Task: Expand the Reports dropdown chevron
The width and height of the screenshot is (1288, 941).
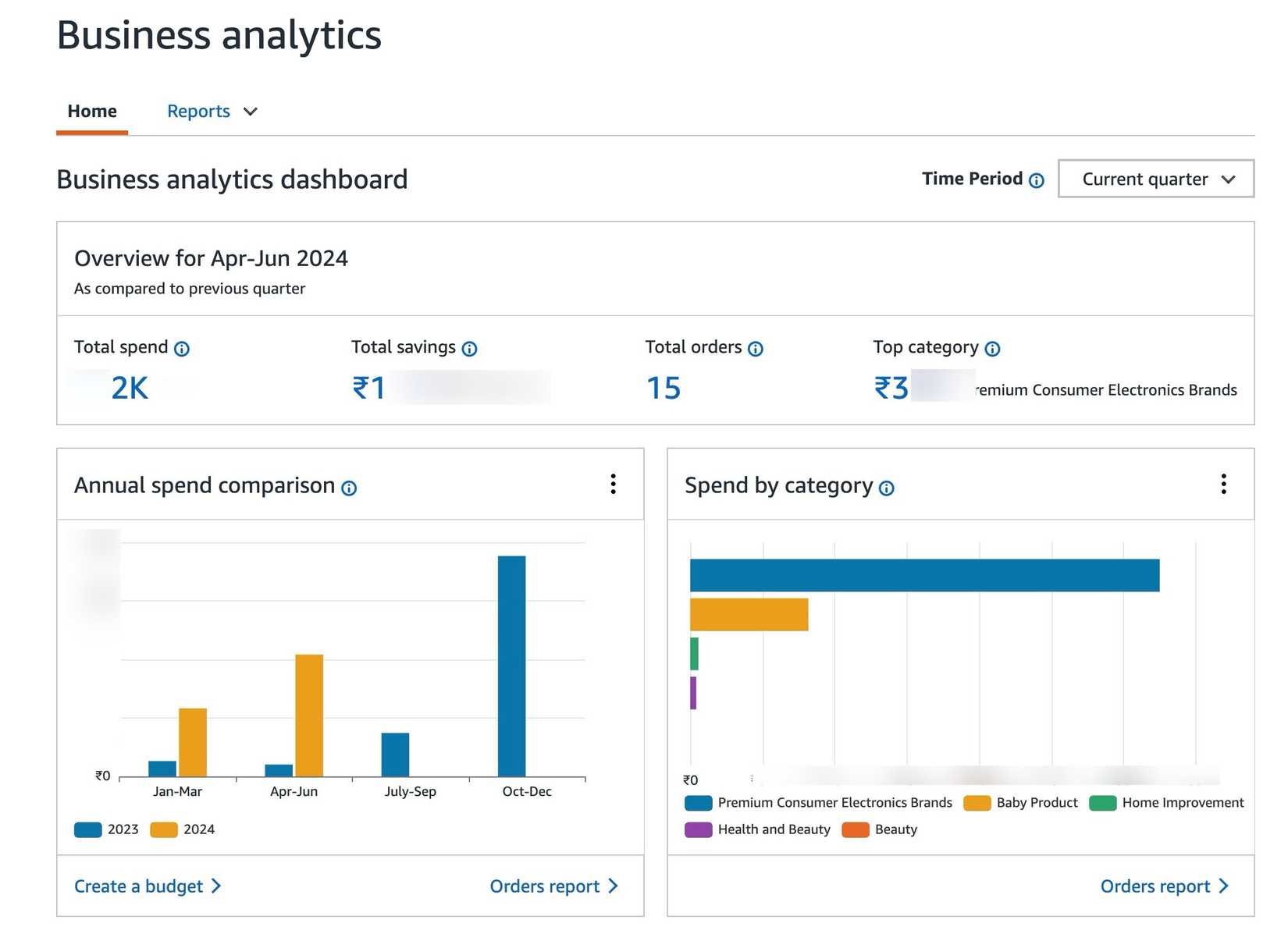Action: pos(250,111)
